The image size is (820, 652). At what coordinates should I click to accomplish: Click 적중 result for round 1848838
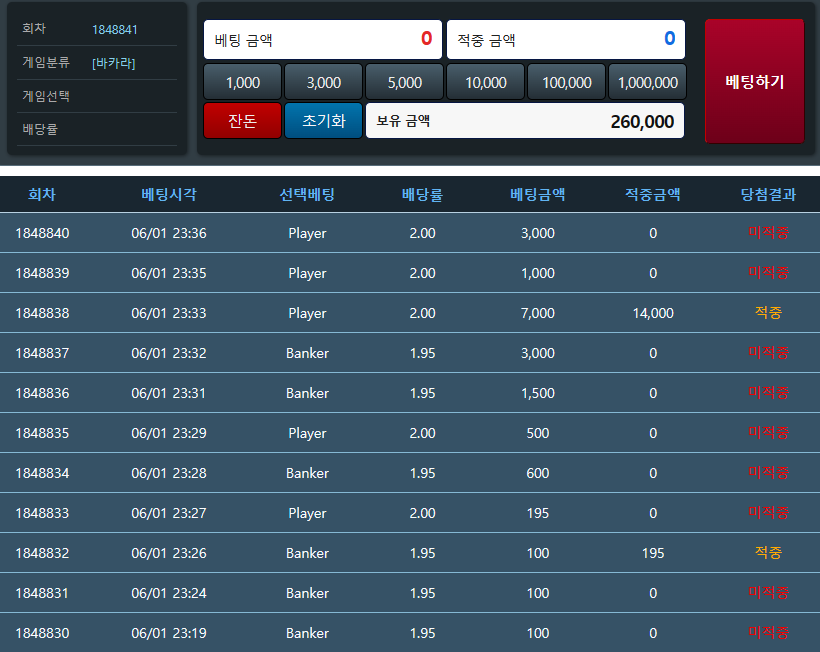(768, 313)
